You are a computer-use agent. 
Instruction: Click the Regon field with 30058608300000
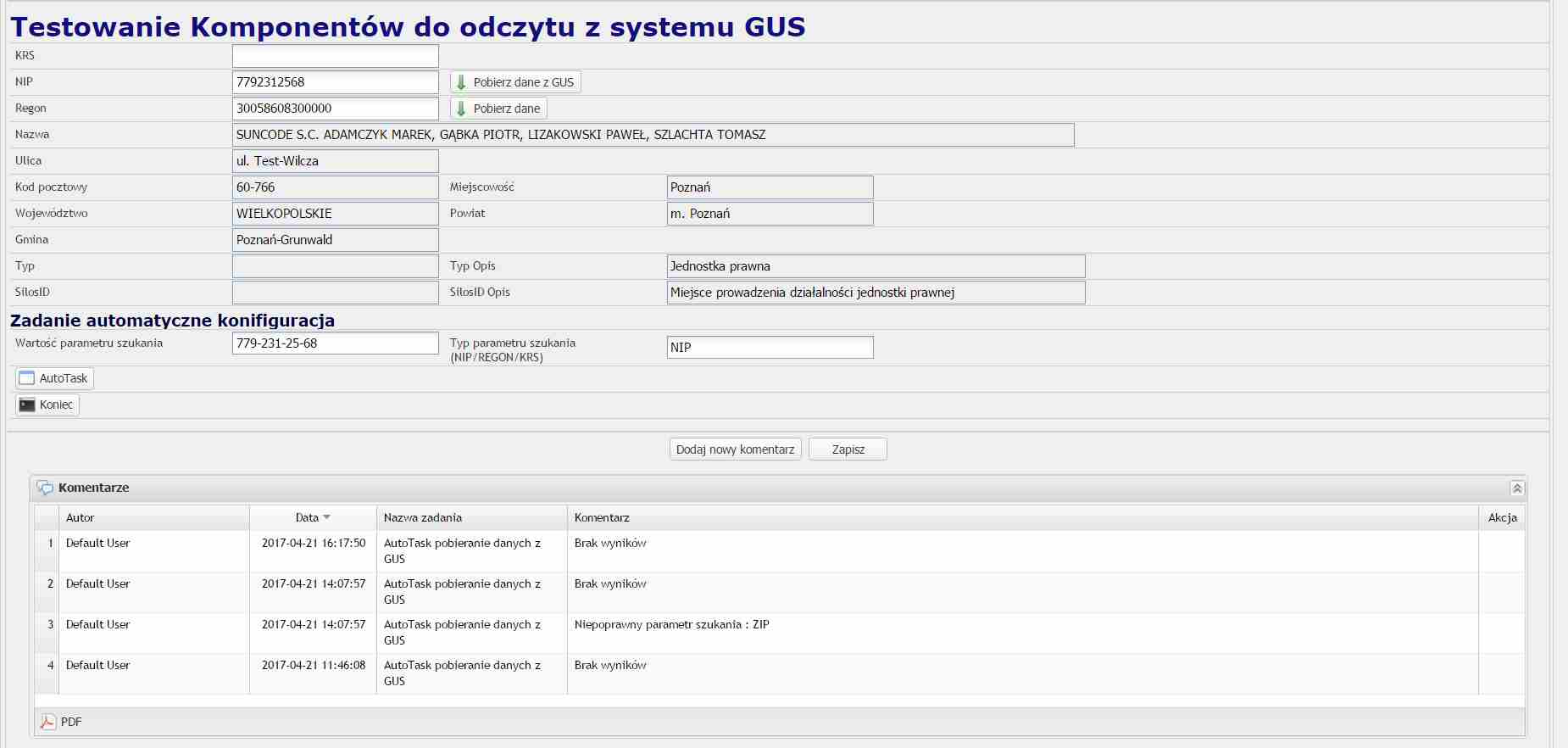(336, 109)
